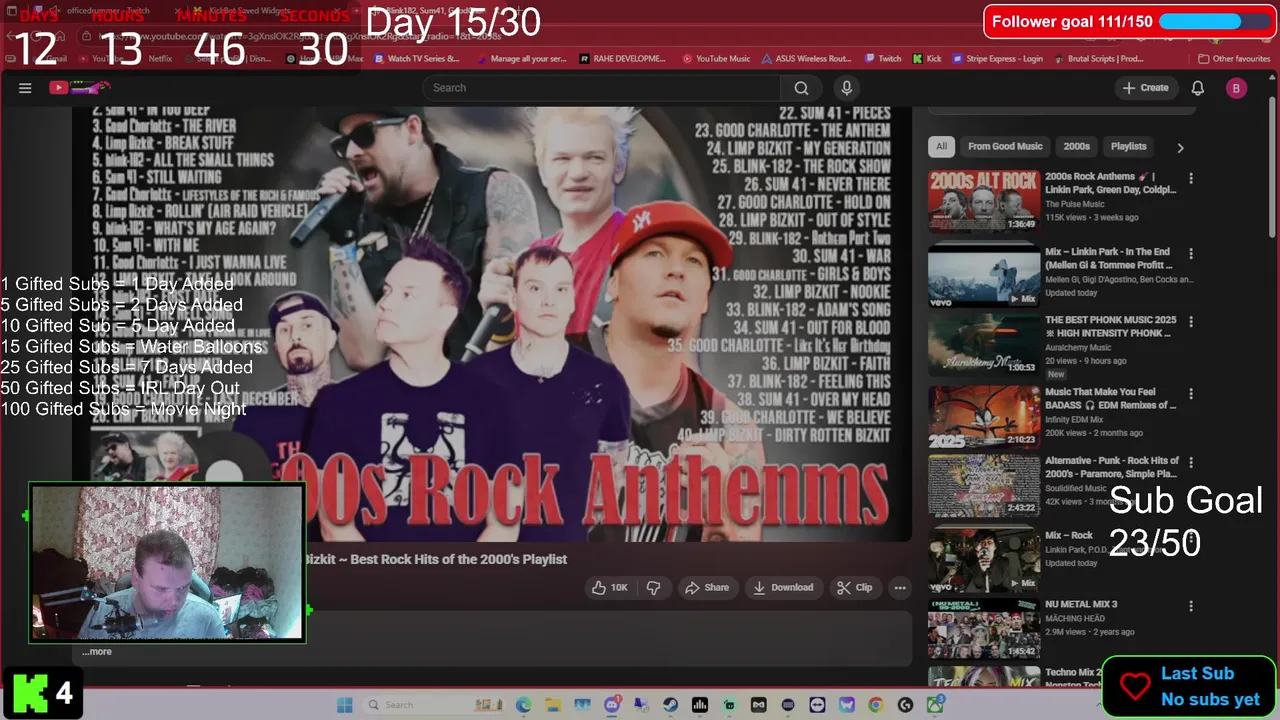
Task: Select the Playlists filter chip
Action: [1128, 146]
